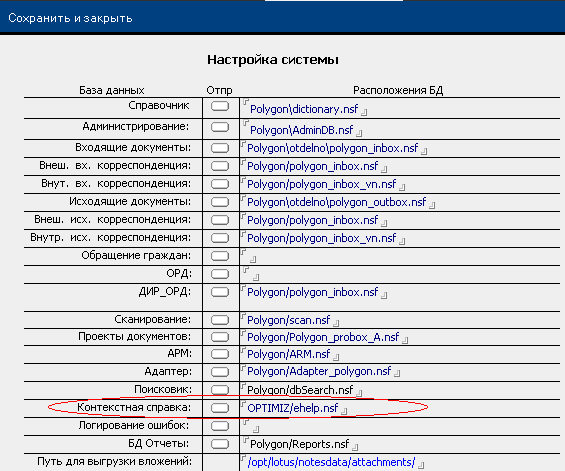Click the Отпр button in Администрирование row
Viewport: 565px width, 471px height.
point(220,127)
